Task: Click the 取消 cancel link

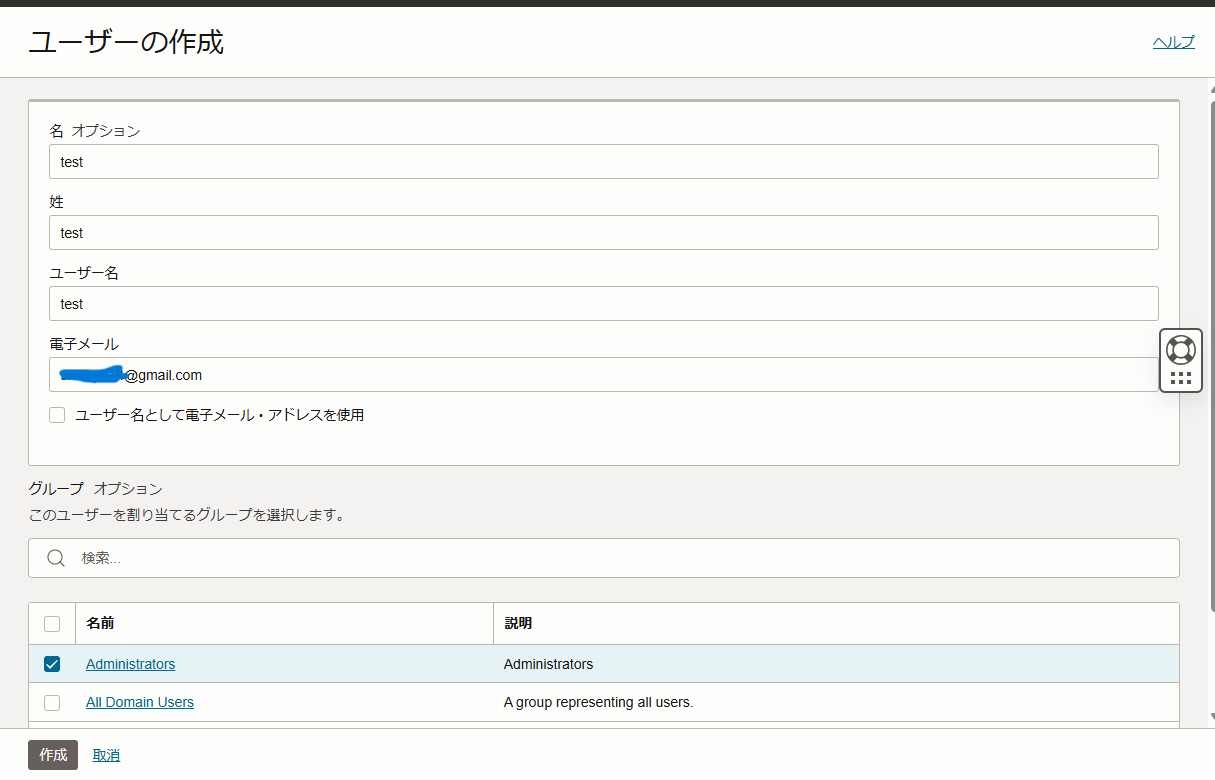Action: (106, 755)
